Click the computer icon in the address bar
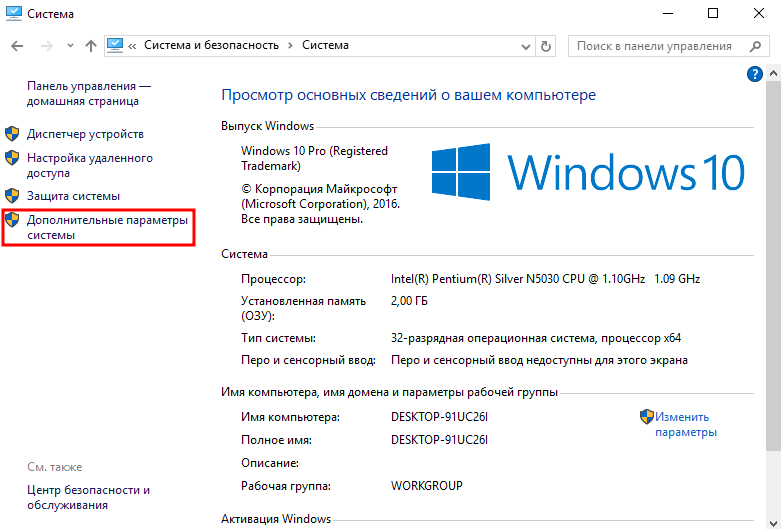The width and height of the screenshot is (781, 529). pyautogui.click(x=115, y=46)
